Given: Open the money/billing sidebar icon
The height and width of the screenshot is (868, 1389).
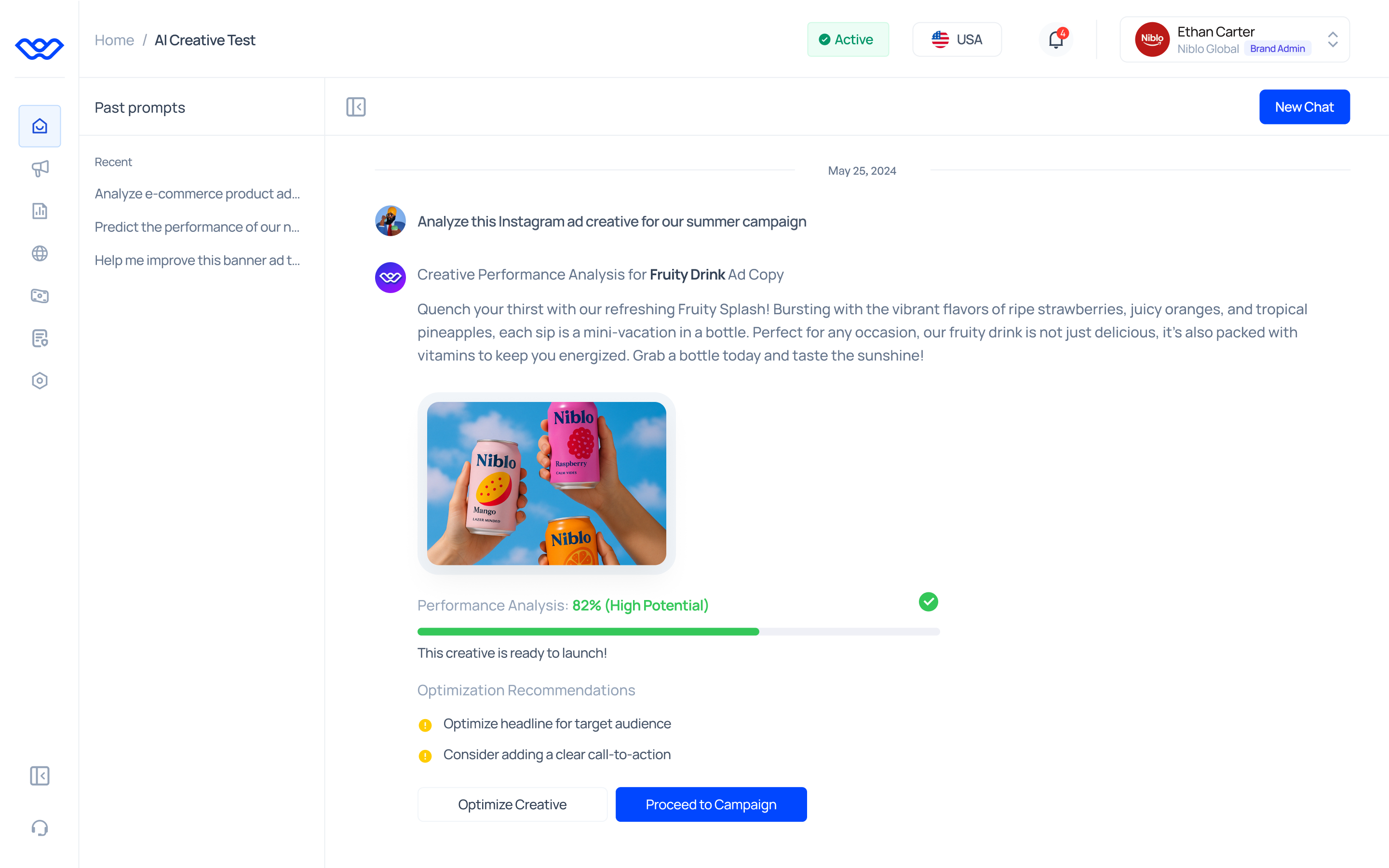Looking at the screenshot, I should tap(40, 295).
